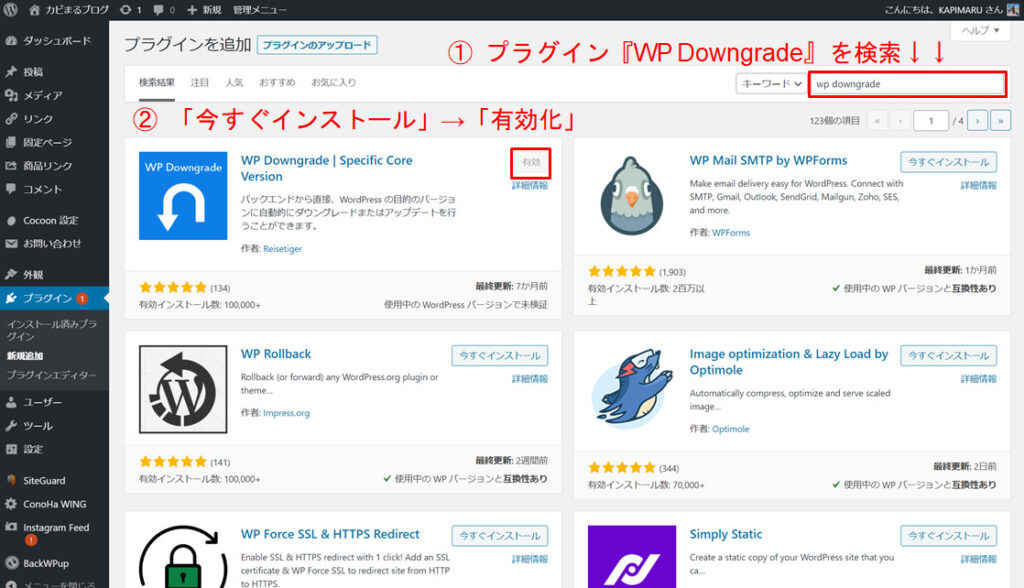
Task: Click WP Downgrade plugin thumbnail
Action: 183,196
